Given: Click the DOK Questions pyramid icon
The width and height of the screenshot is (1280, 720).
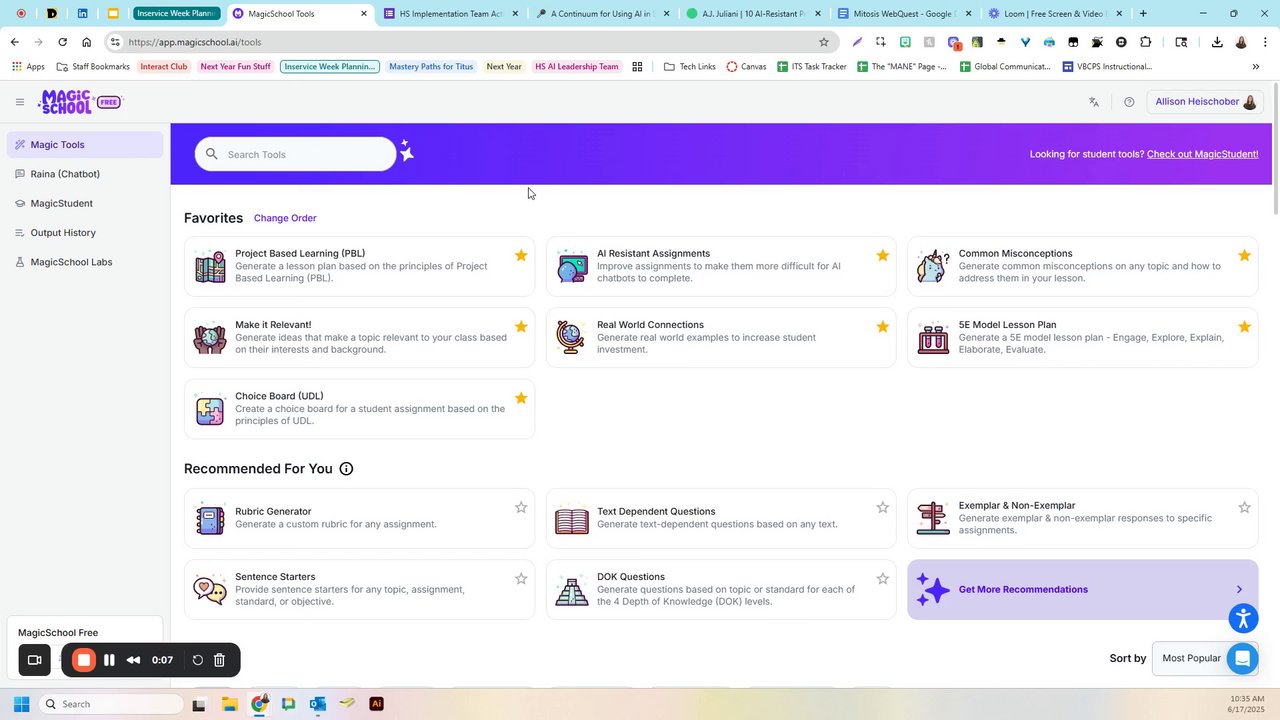Looking at the screenshot, I should 572,589.
